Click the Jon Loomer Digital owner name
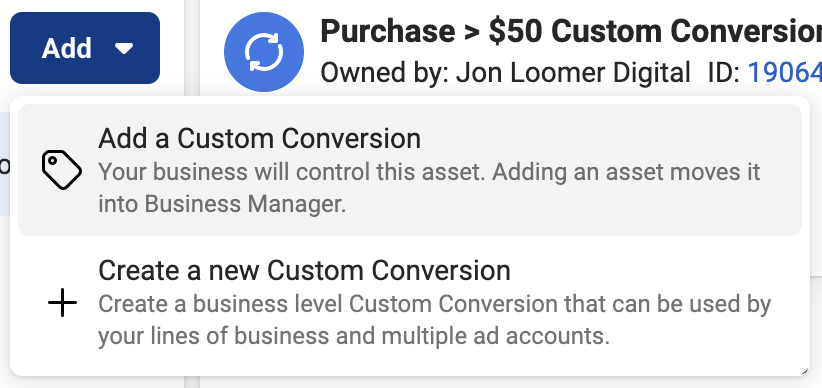 [x=573, y=73]
